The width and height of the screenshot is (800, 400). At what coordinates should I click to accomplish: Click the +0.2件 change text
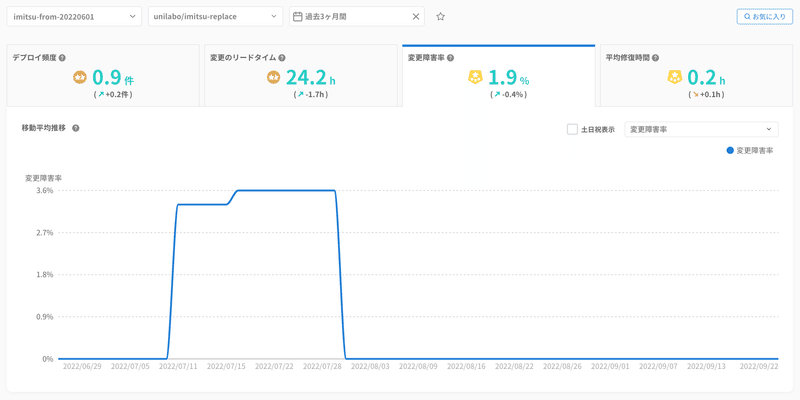(x=118, y=94)
